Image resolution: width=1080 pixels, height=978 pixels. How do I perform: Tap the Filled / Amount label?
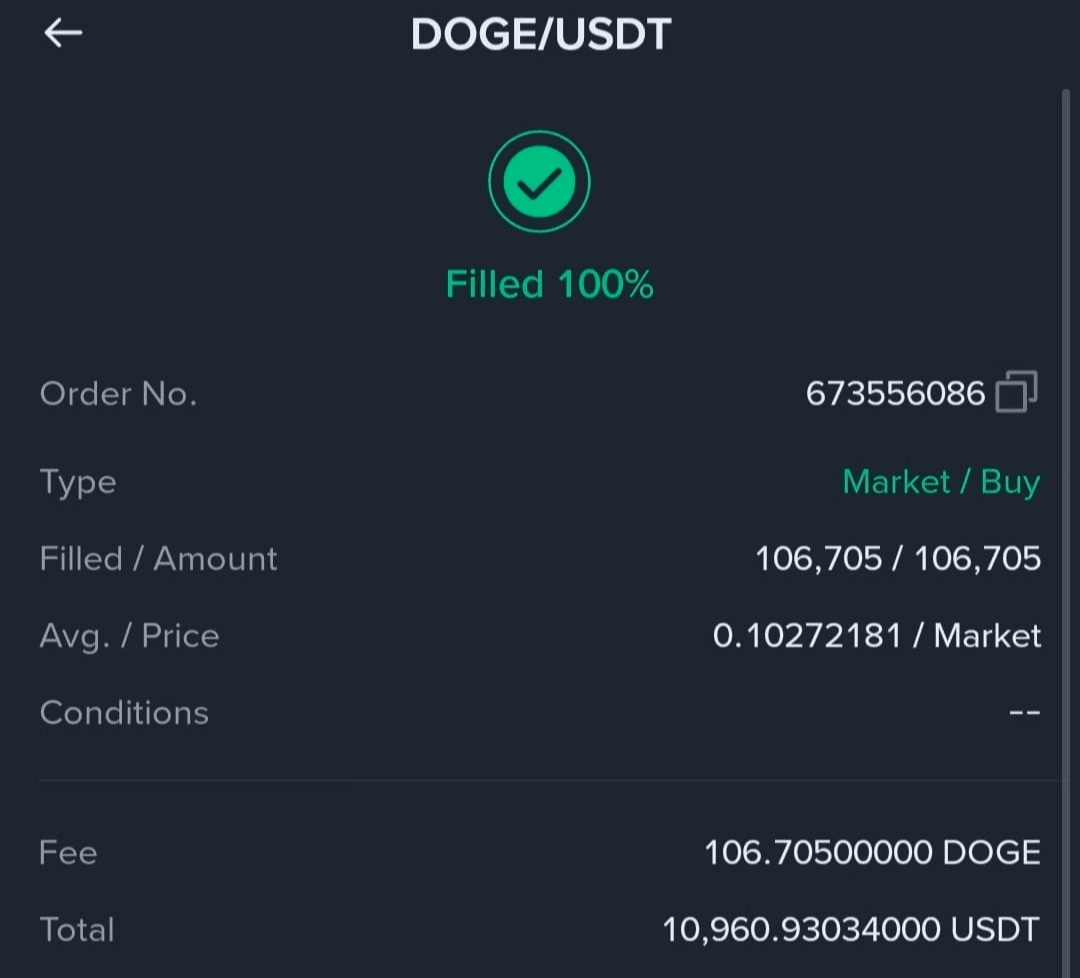[158, 558]
